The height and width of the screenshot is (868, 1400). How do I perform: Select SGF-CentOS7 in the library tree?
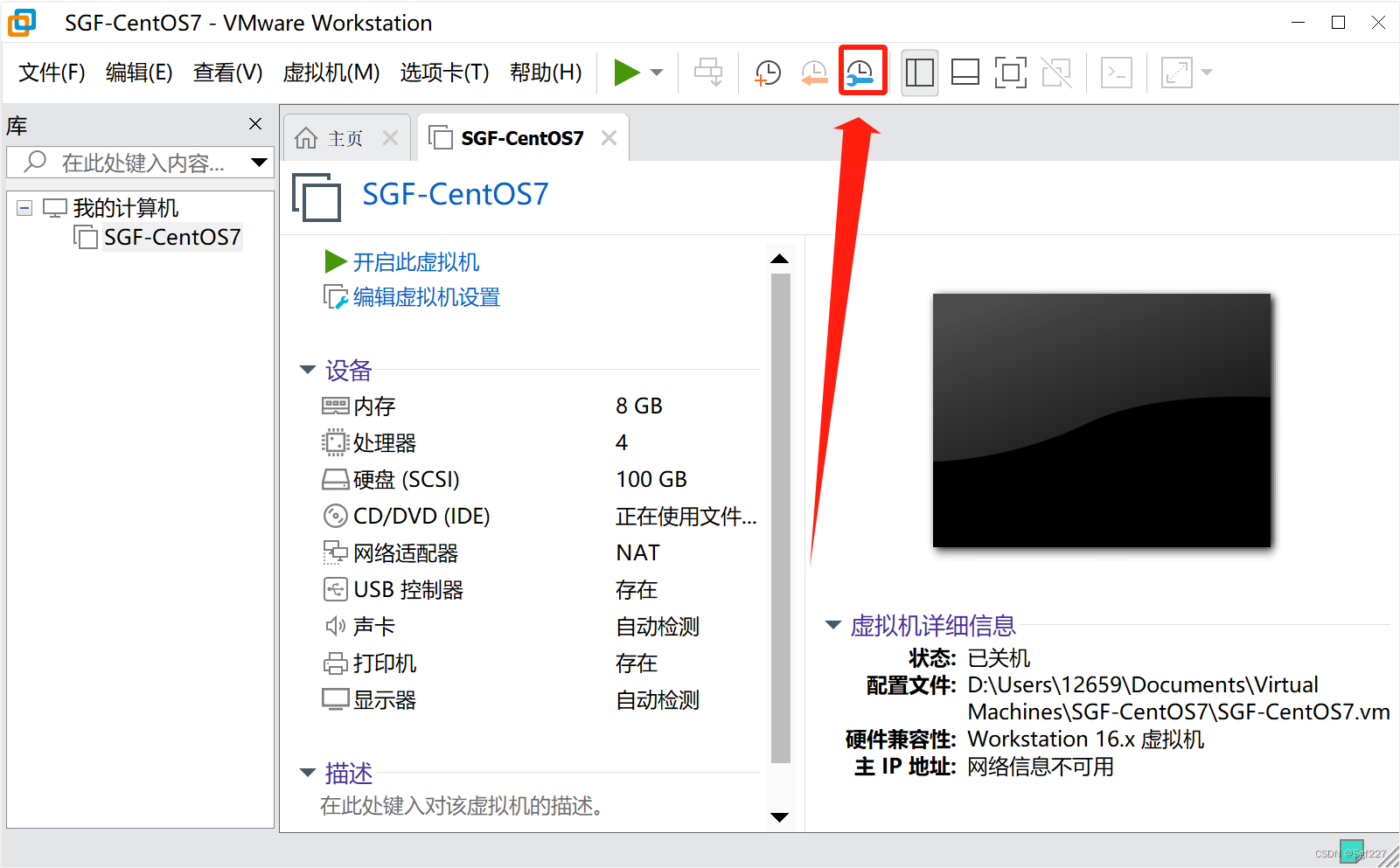(172, 237)
